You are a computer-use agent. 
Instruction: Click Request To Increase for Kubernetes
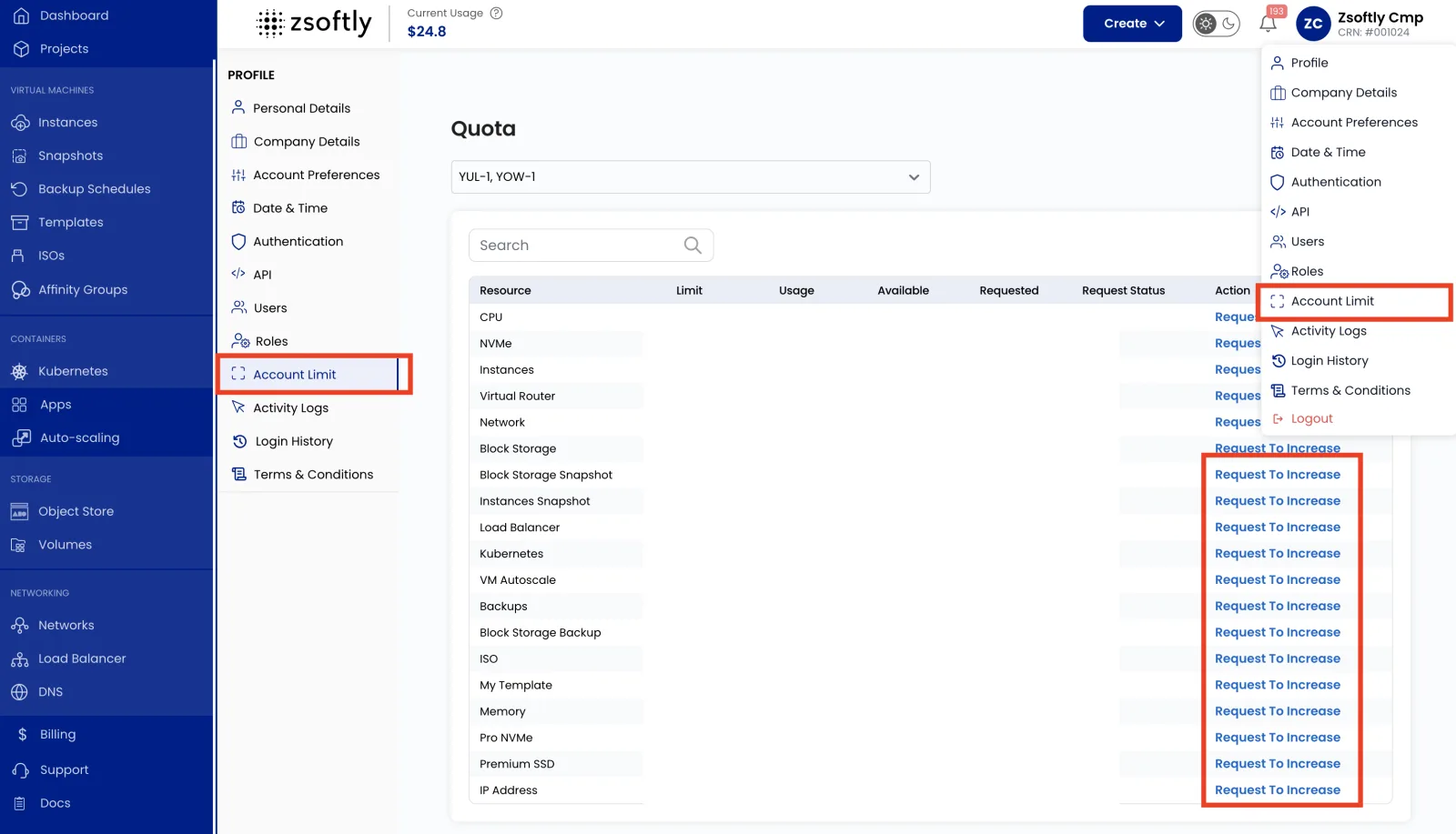[1277, 554]
